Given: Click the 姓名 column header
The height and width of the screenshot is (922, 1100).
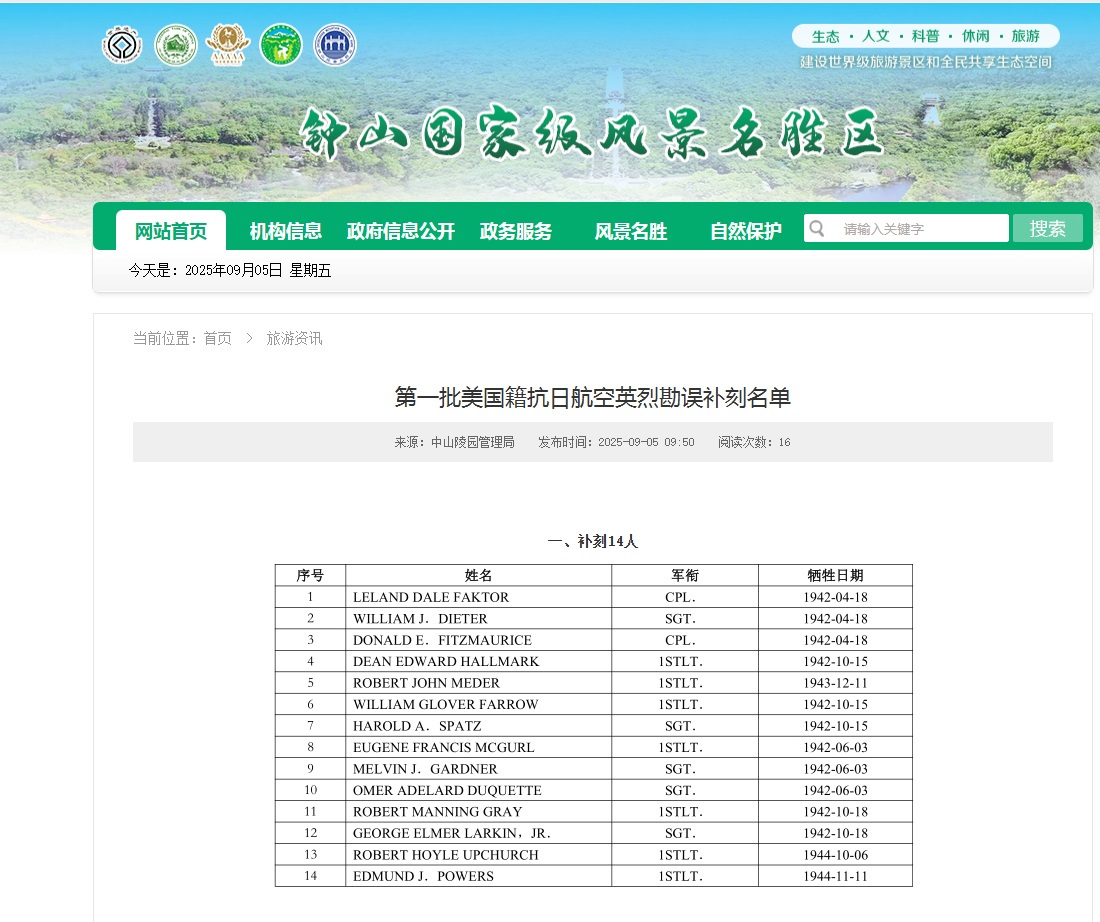Looking at the screenshot, I should pos(478,575).
